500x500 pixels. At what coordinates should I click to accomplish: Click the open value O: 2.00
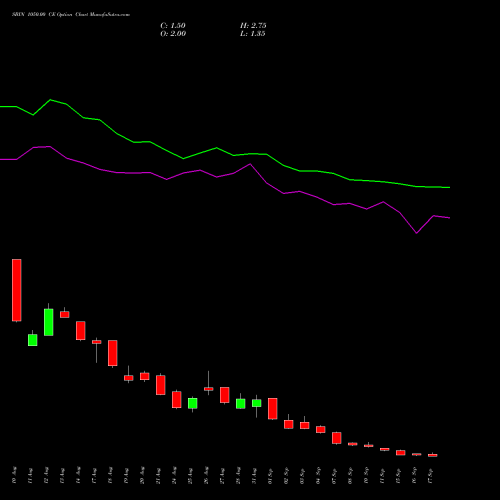pyautogui.click(x=173, y=34)
